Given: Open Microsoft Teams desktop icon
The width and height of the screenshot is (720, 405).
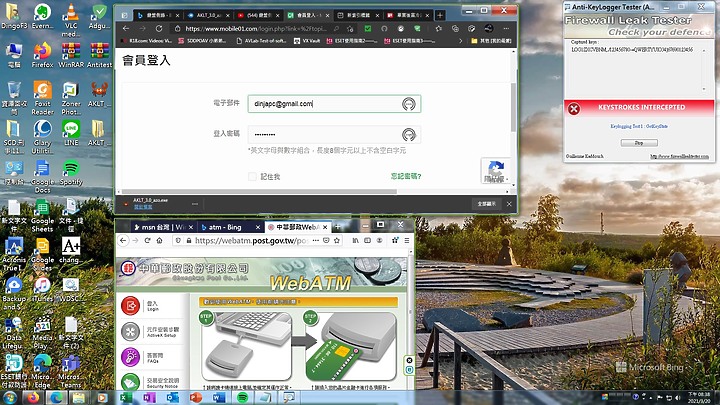Looking at the screenshot, I should (x=71, y=371).
